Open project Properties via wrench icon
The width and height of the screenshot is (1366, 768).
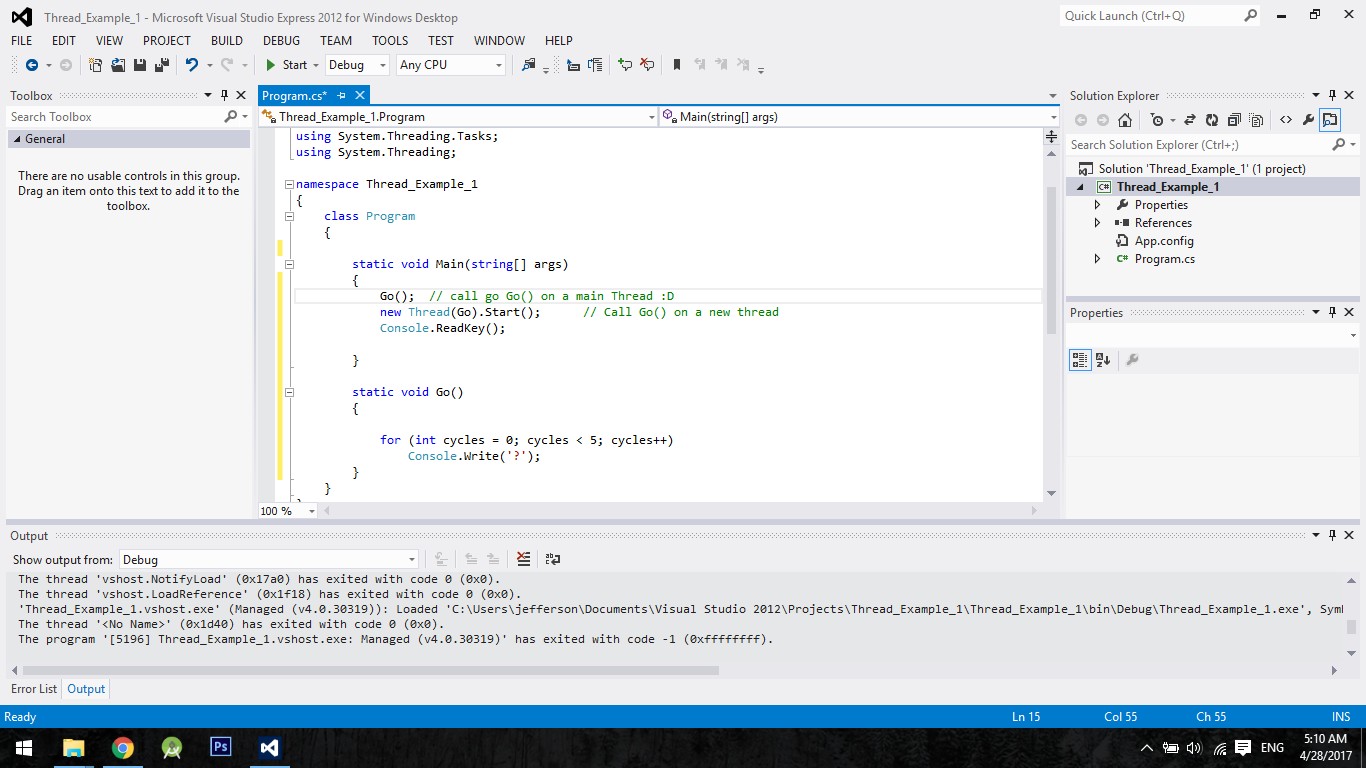coord(1308,120)
